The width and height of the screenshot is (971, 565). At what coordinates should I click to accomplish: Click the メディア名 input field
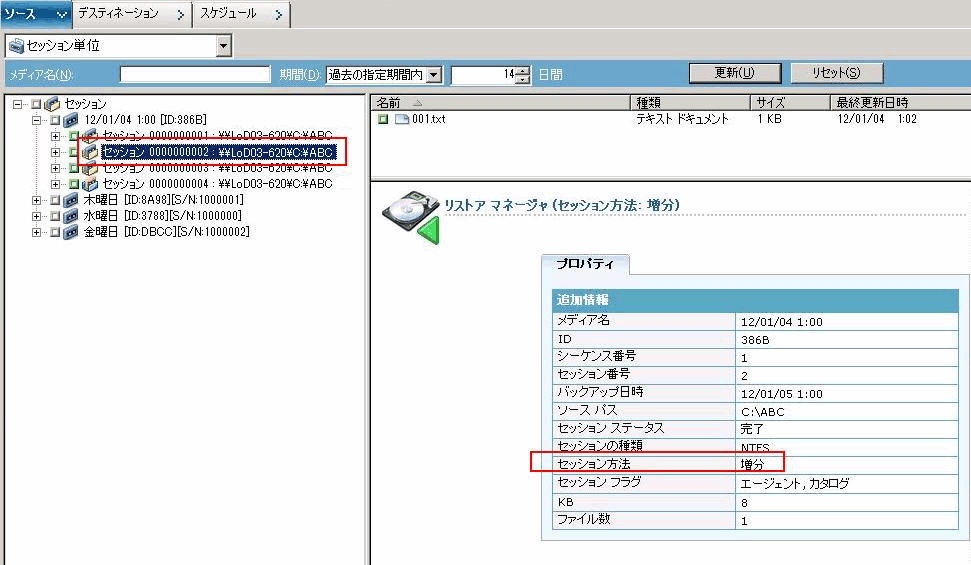(195, 75)
